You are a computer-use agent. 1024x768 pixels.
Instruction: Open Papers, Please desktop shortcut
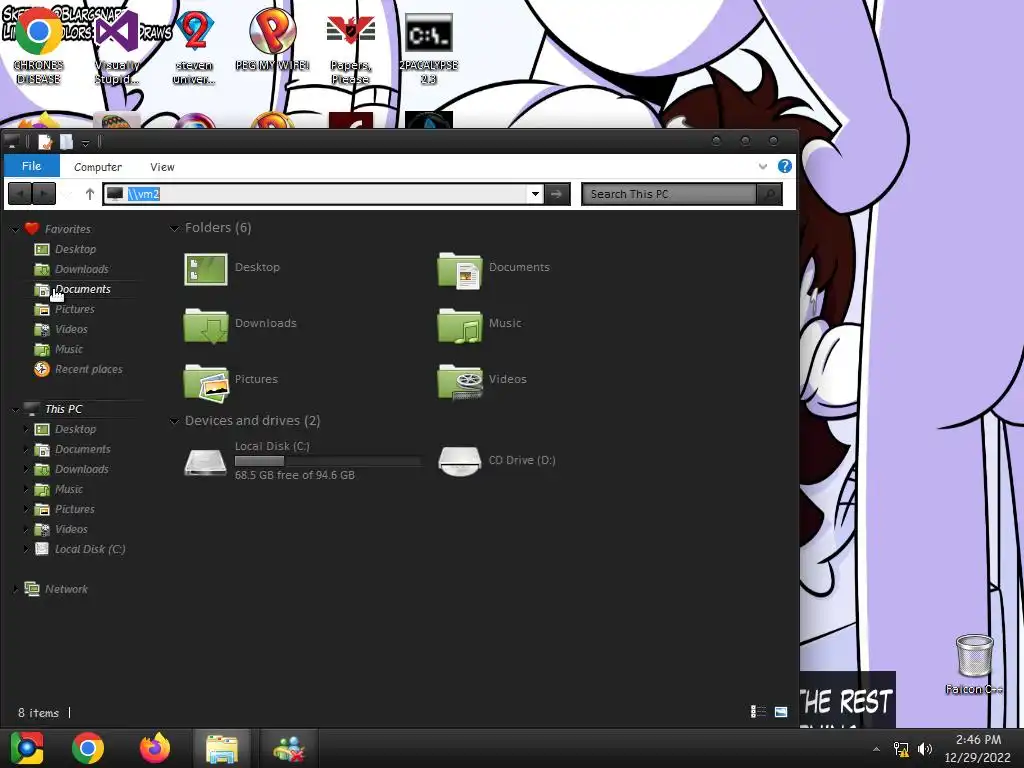click(x=351, y=48)
